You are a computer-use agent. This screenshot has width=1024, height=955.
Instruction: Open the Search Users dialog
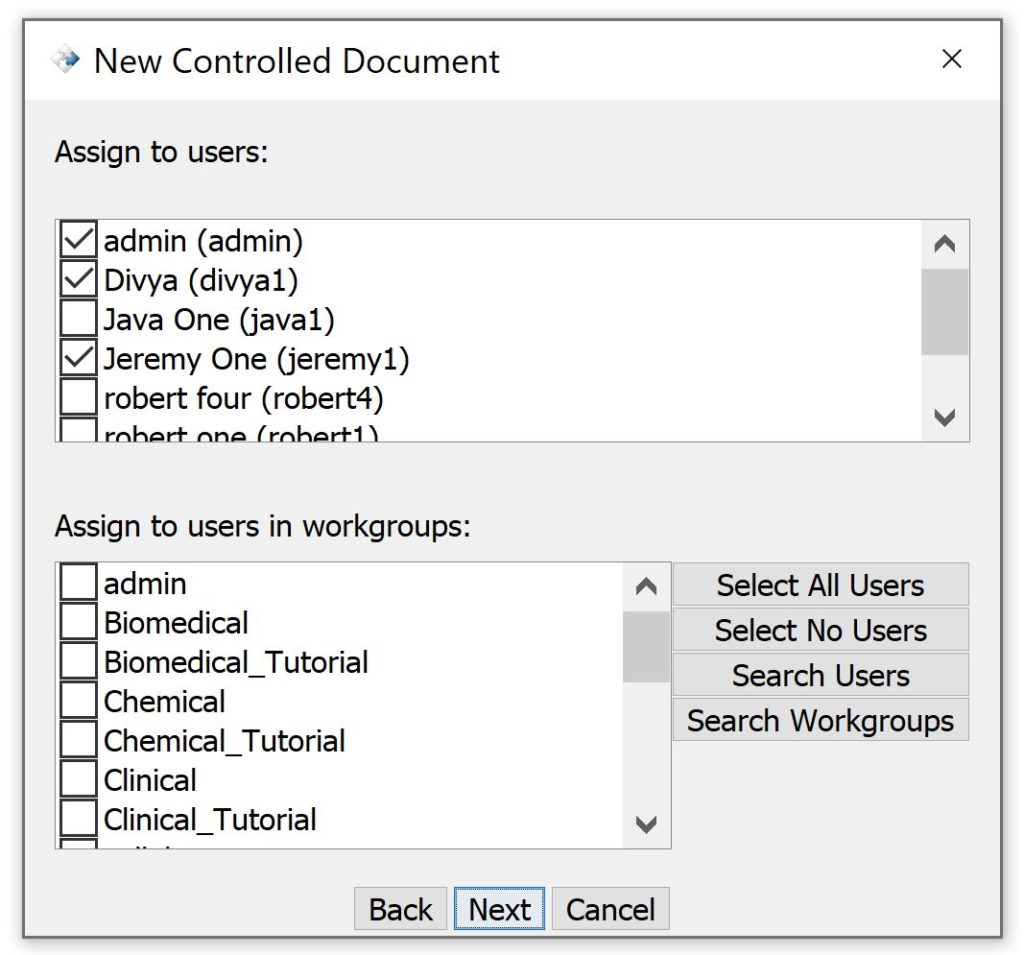820,675
